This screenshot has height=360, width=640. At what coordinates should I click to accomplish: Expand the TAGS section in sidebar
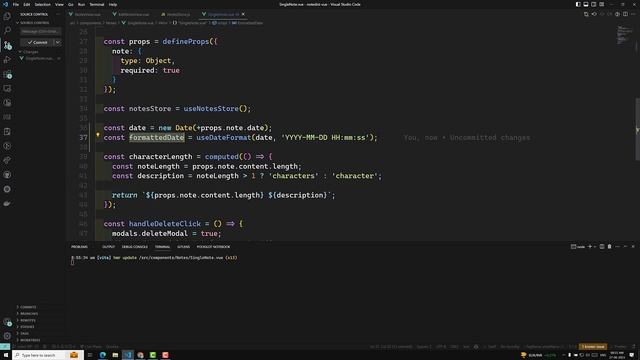point(24,333)
